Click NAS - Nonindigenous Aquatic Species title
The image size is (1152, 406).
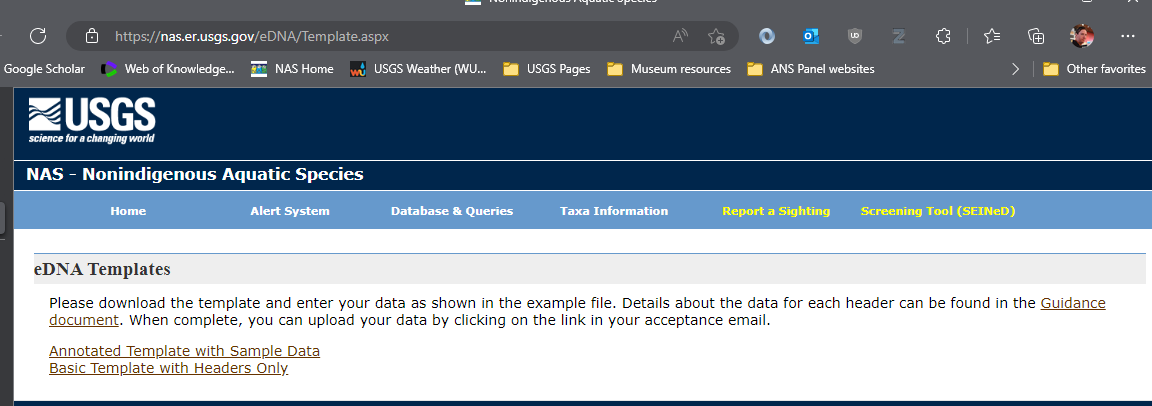(195, 175)
